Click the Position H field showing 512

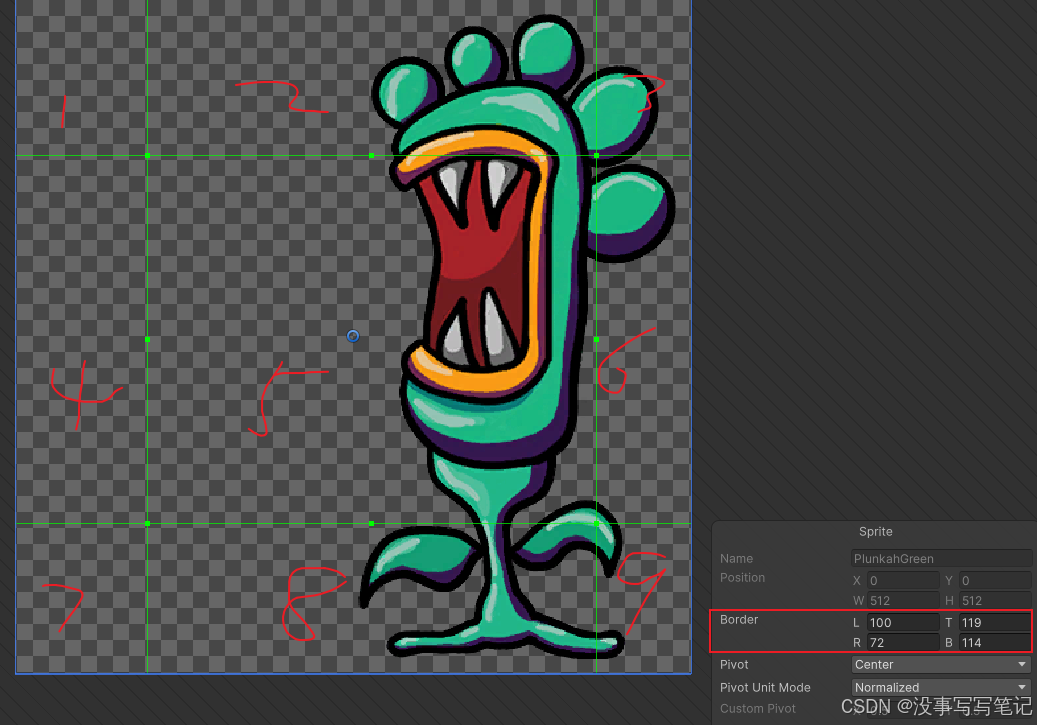(995, 601)
